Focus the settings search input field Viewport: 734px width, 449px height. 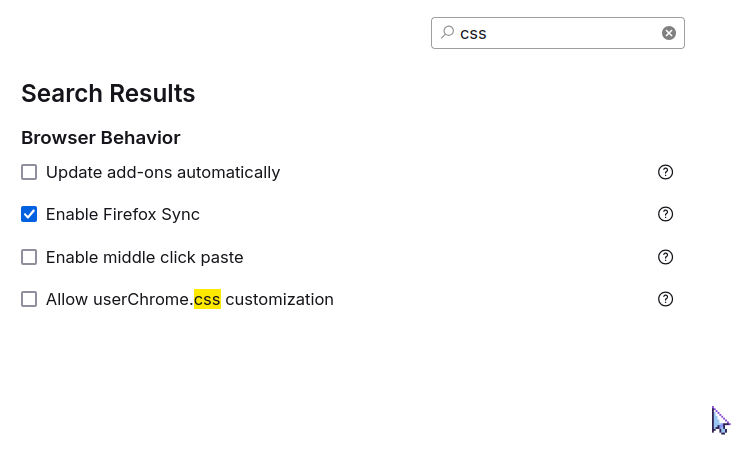(558, 33)
